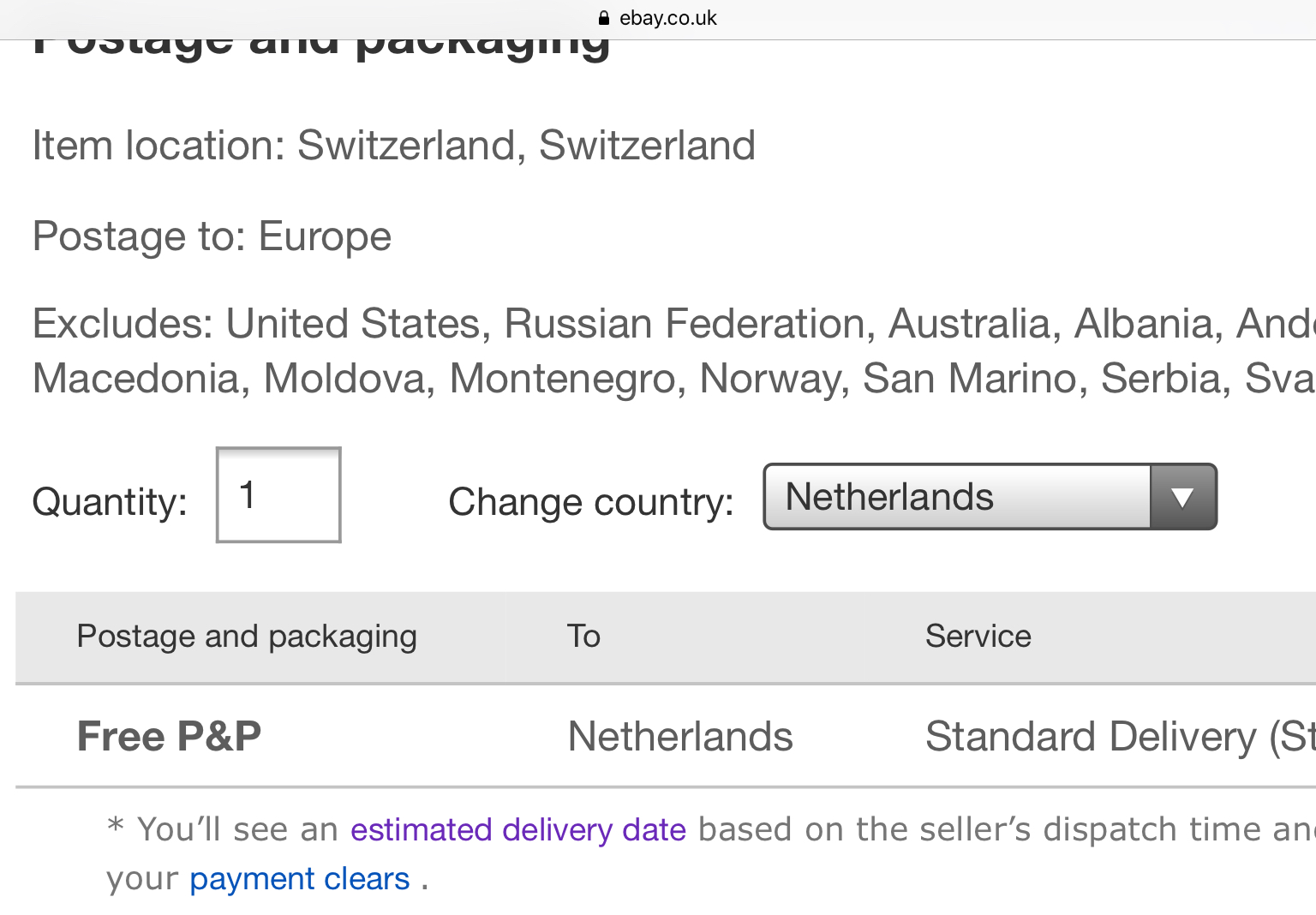The image size is (1316, 915).
Task: Tap the ebay.co.uk address text
Action: pos(667,18)
